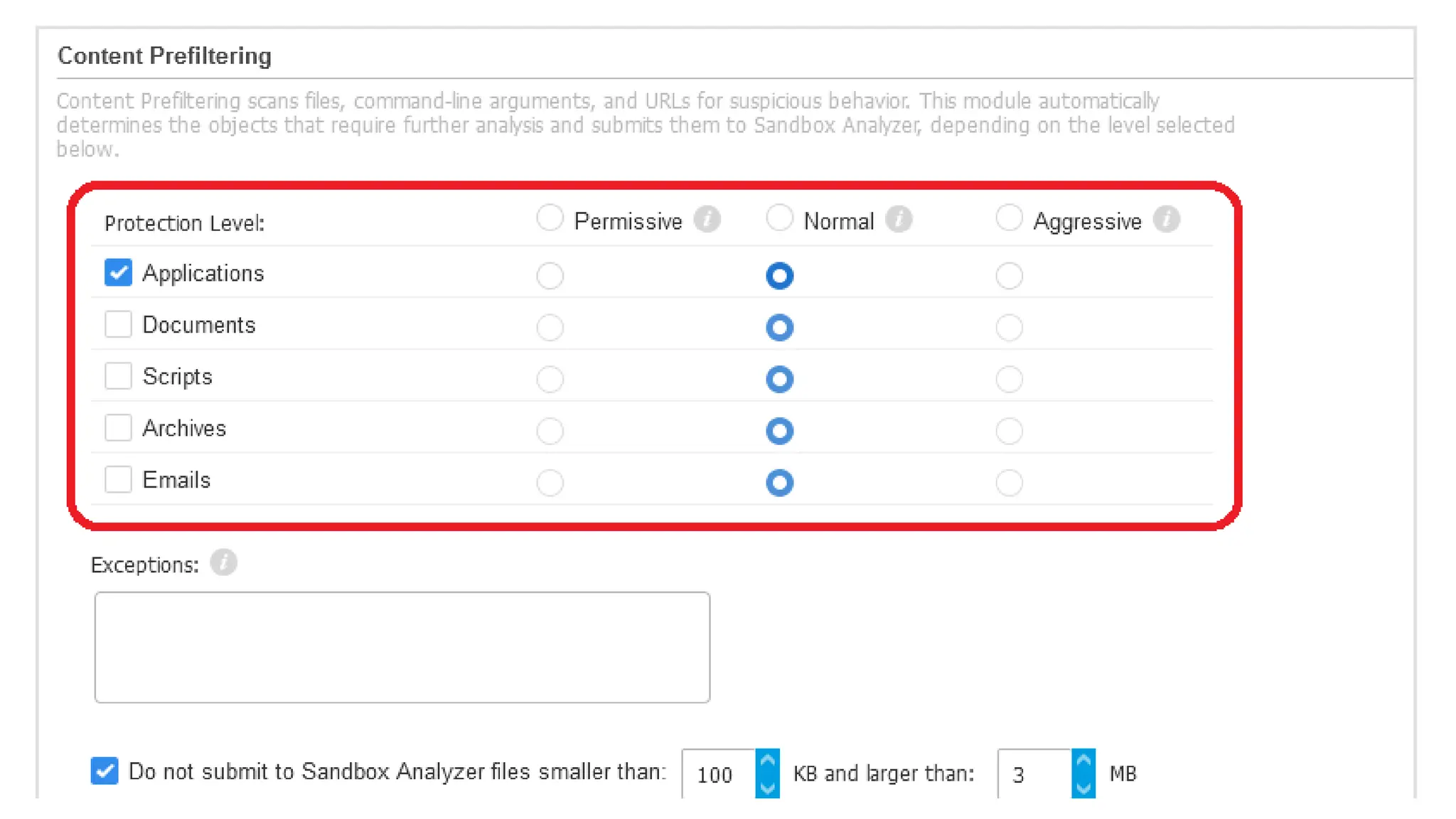Screen dimensions: 1456x819
Task: Choose Aggressive for Scripts row
Action: (x=1009, y=380)
